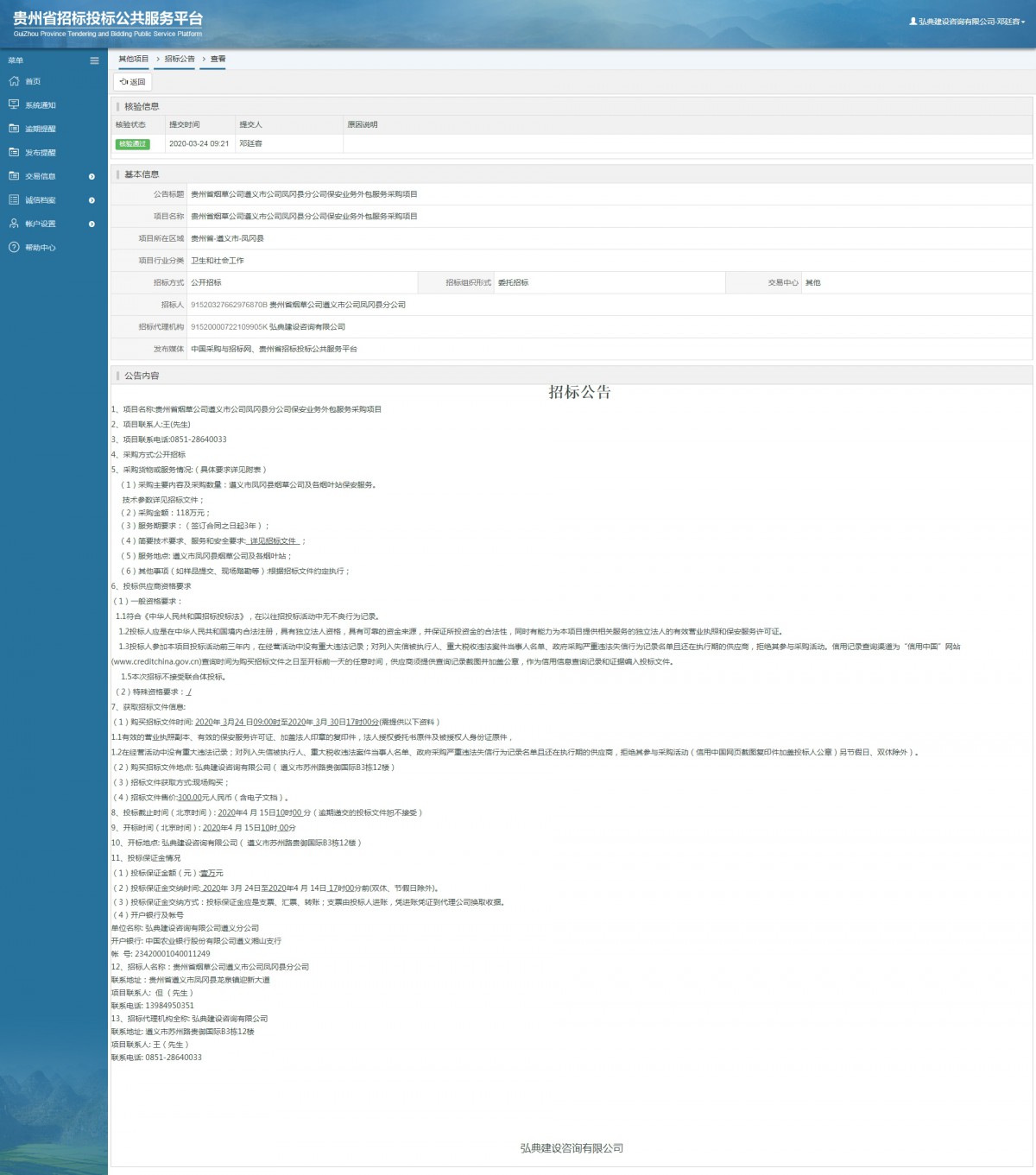Click the question mark icon for 帮助中心
The width and height of the screenshot is (1036, 1175).
tap(14, 247)
